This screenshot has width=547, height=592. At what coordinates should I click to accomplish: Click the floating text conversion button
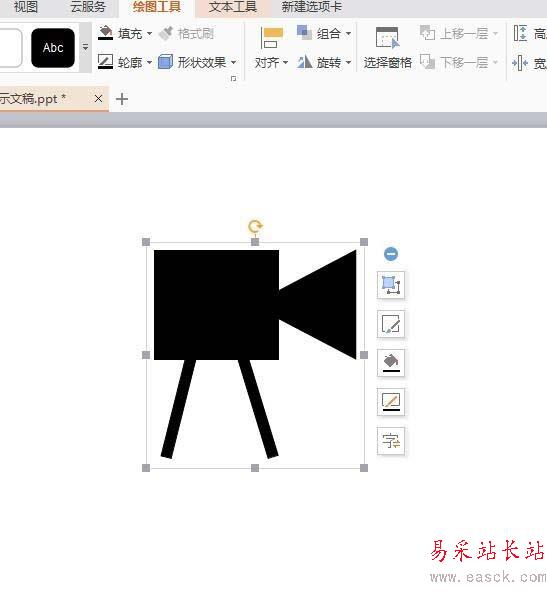391,441
